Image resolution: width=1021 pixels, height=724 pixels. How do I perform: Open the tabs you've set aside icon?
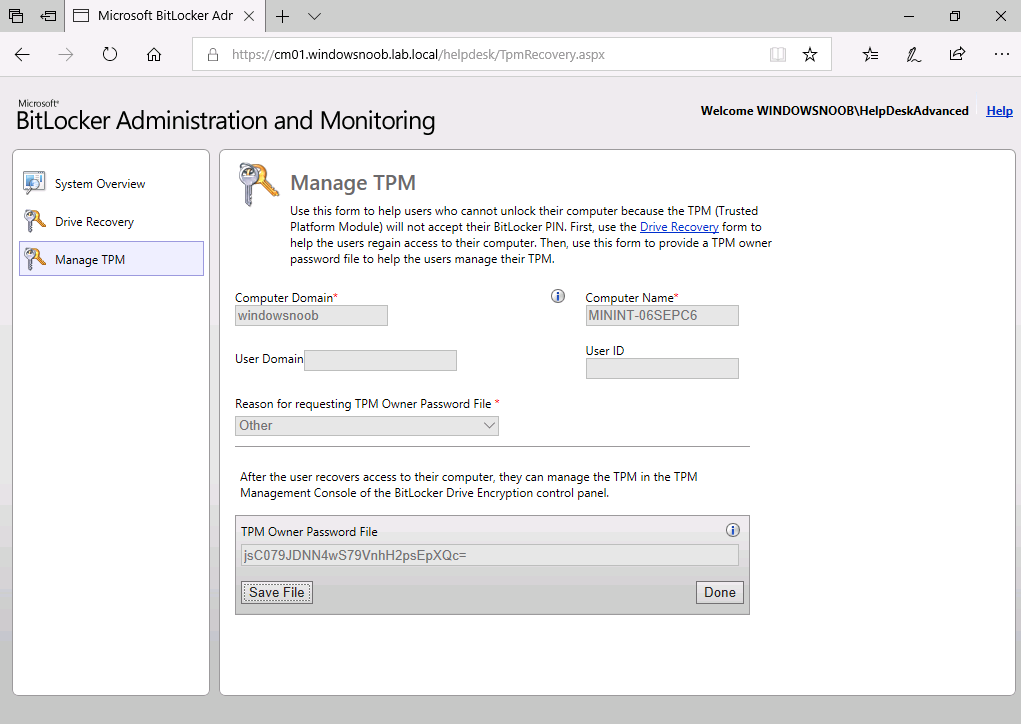[16, 16]
